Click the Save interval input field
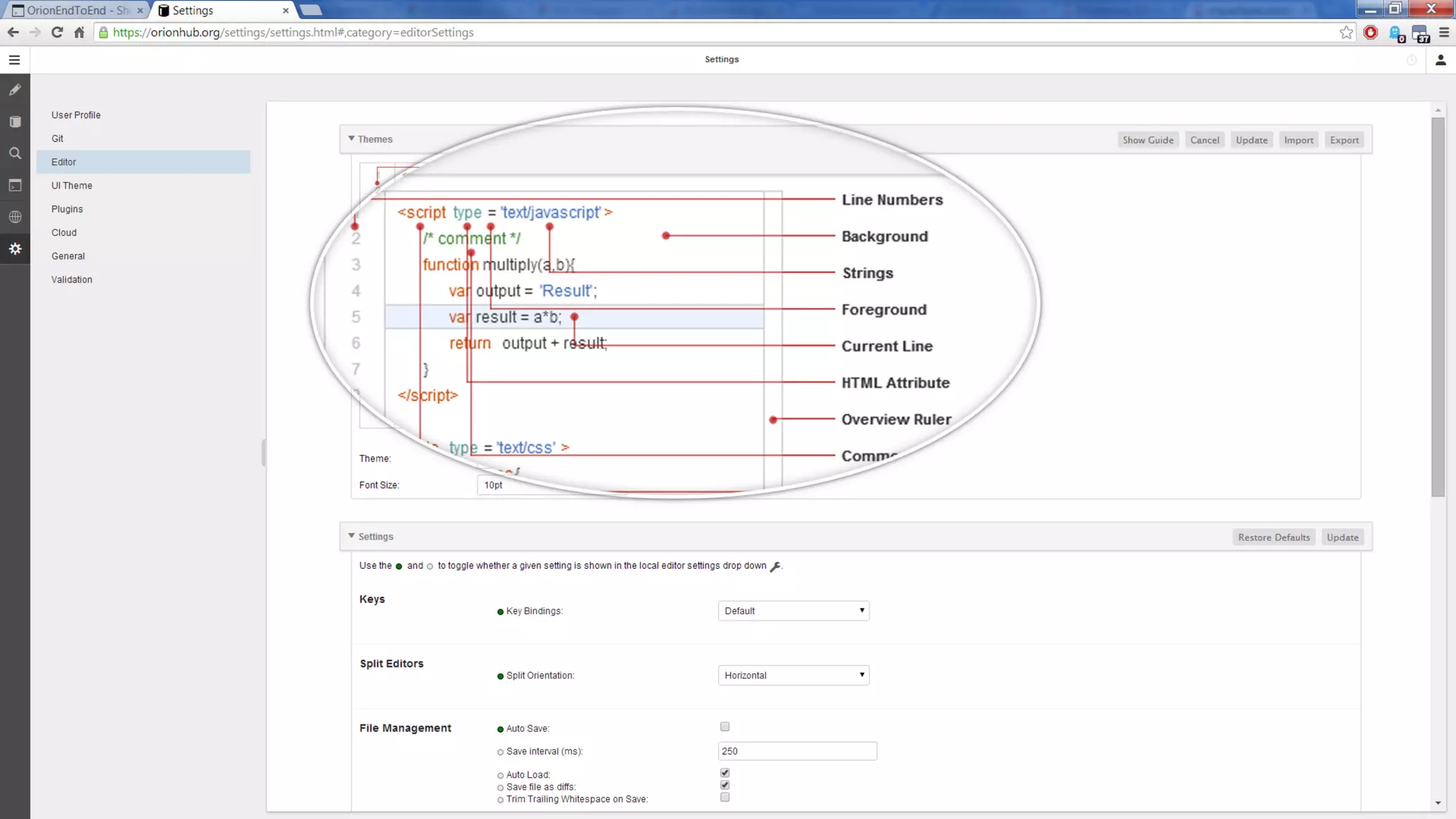 pos(797,751)
